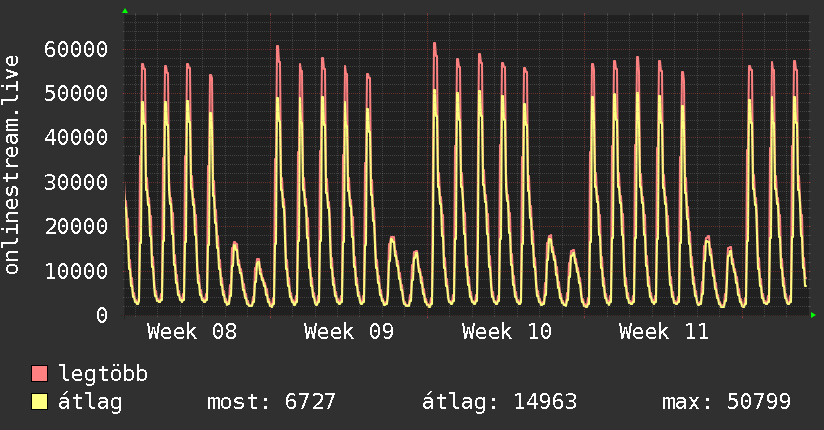Click the Week 09 axis label
The image size is (824, 430).
(349, 332)
